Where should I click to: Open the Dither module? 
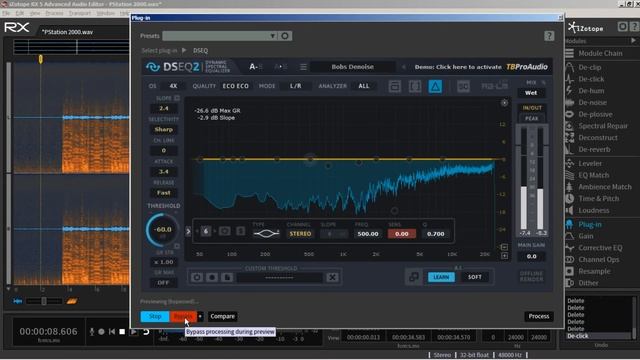pyautogui.click(x=588, y=283)
